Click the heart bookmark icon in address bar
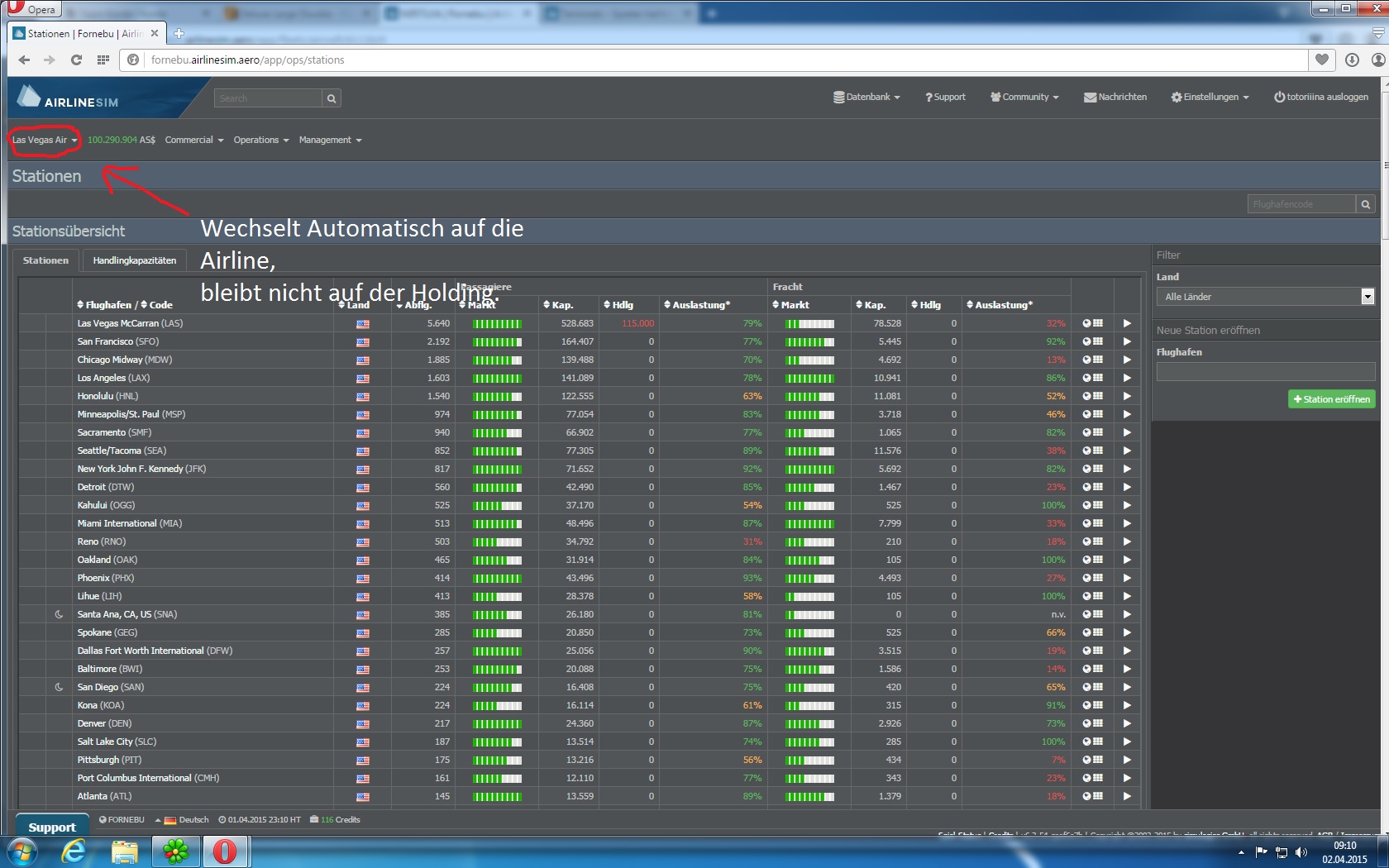1389x868 pixels. click(1322, 60)
